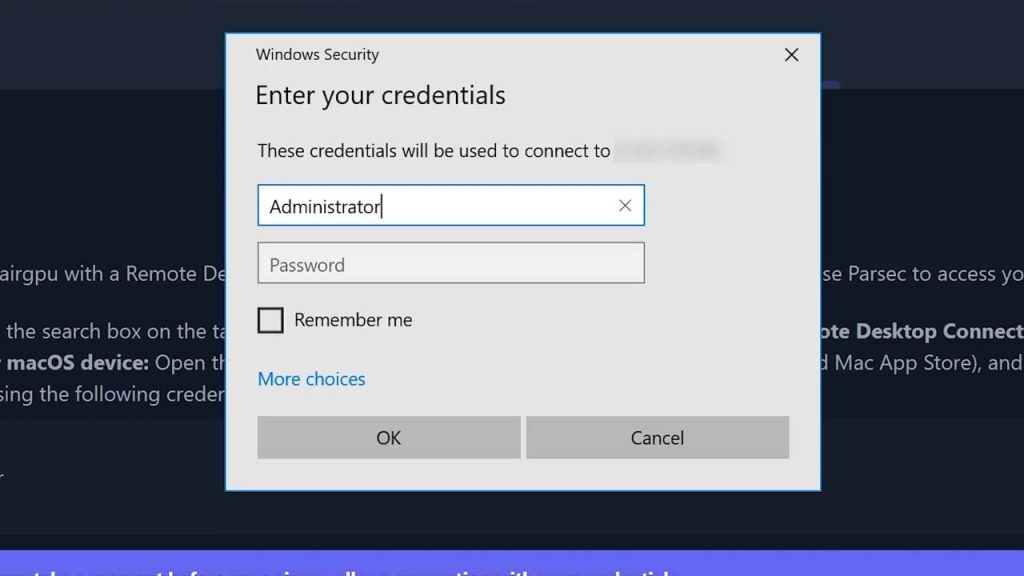Click the bold Remote Desktop Connect text
Image resolution: width=1024 pixels, height=576 pixels.
[x=922, y=331]
